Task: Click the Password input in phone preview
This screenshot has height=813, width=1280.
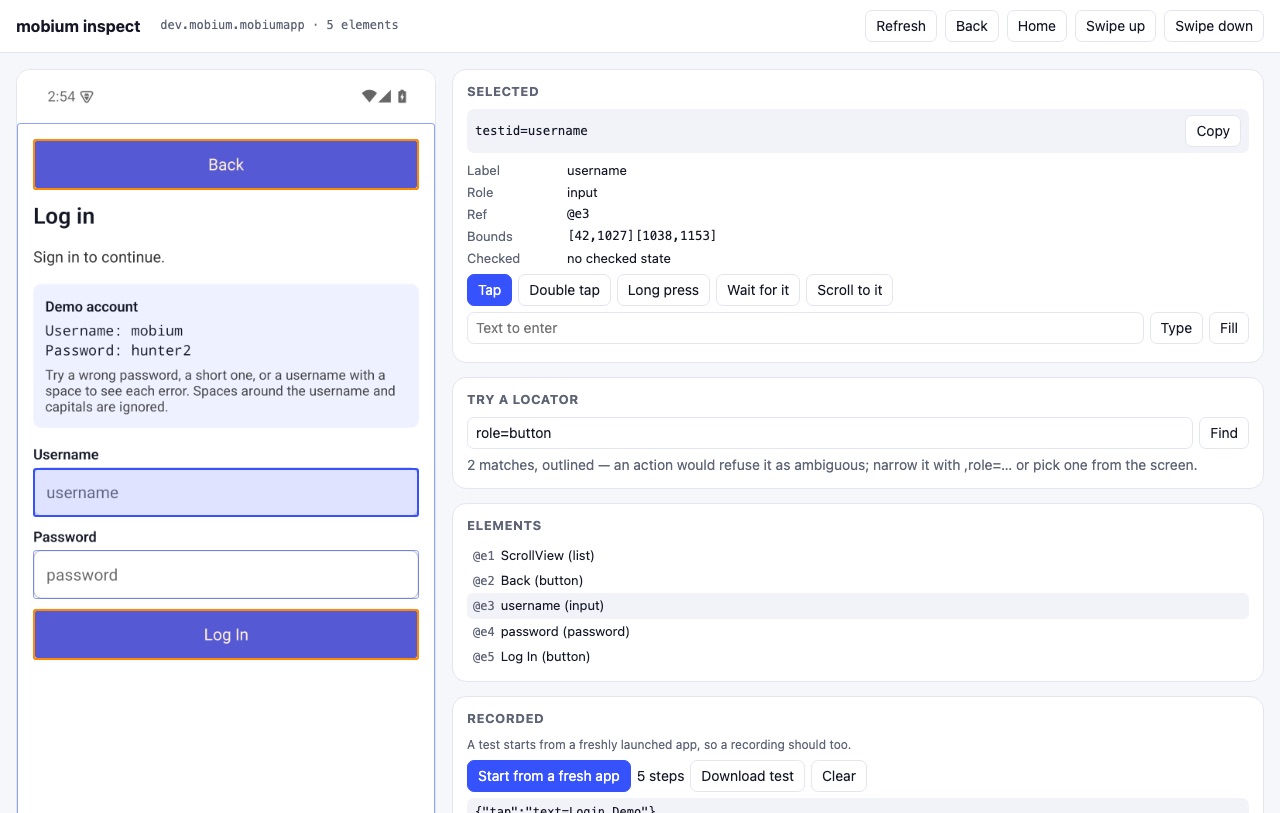Action: [226, 575]
